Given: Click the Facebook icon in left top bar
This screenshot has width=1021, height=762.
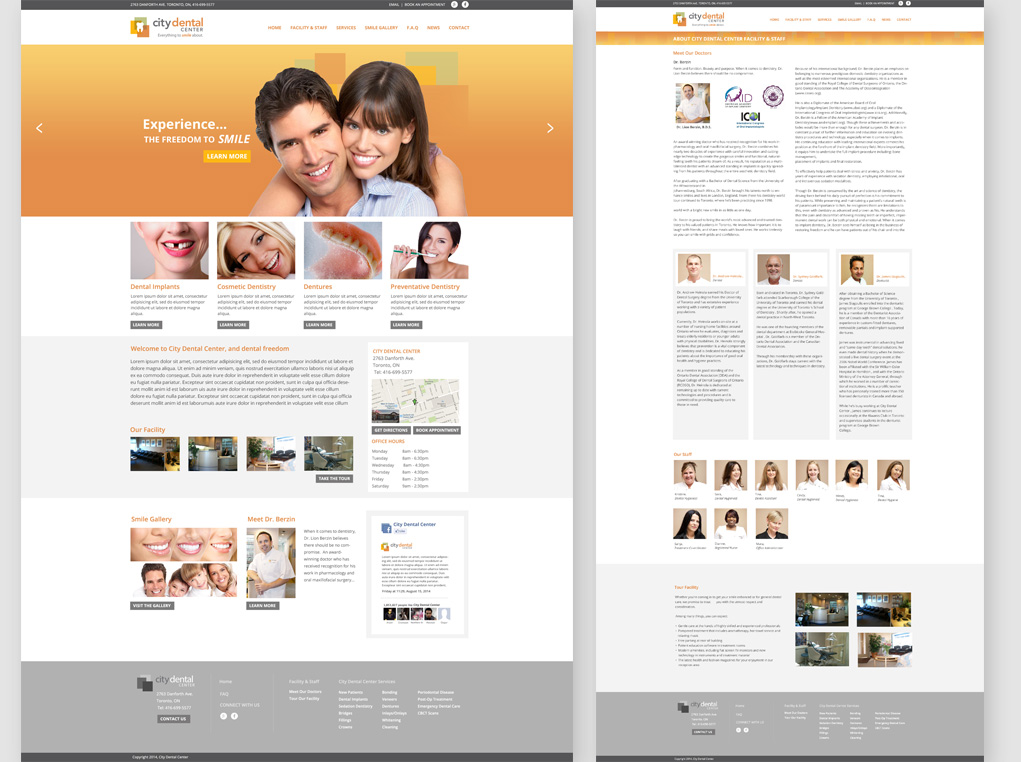Looking at the screenshot, I should pos(465,5).
